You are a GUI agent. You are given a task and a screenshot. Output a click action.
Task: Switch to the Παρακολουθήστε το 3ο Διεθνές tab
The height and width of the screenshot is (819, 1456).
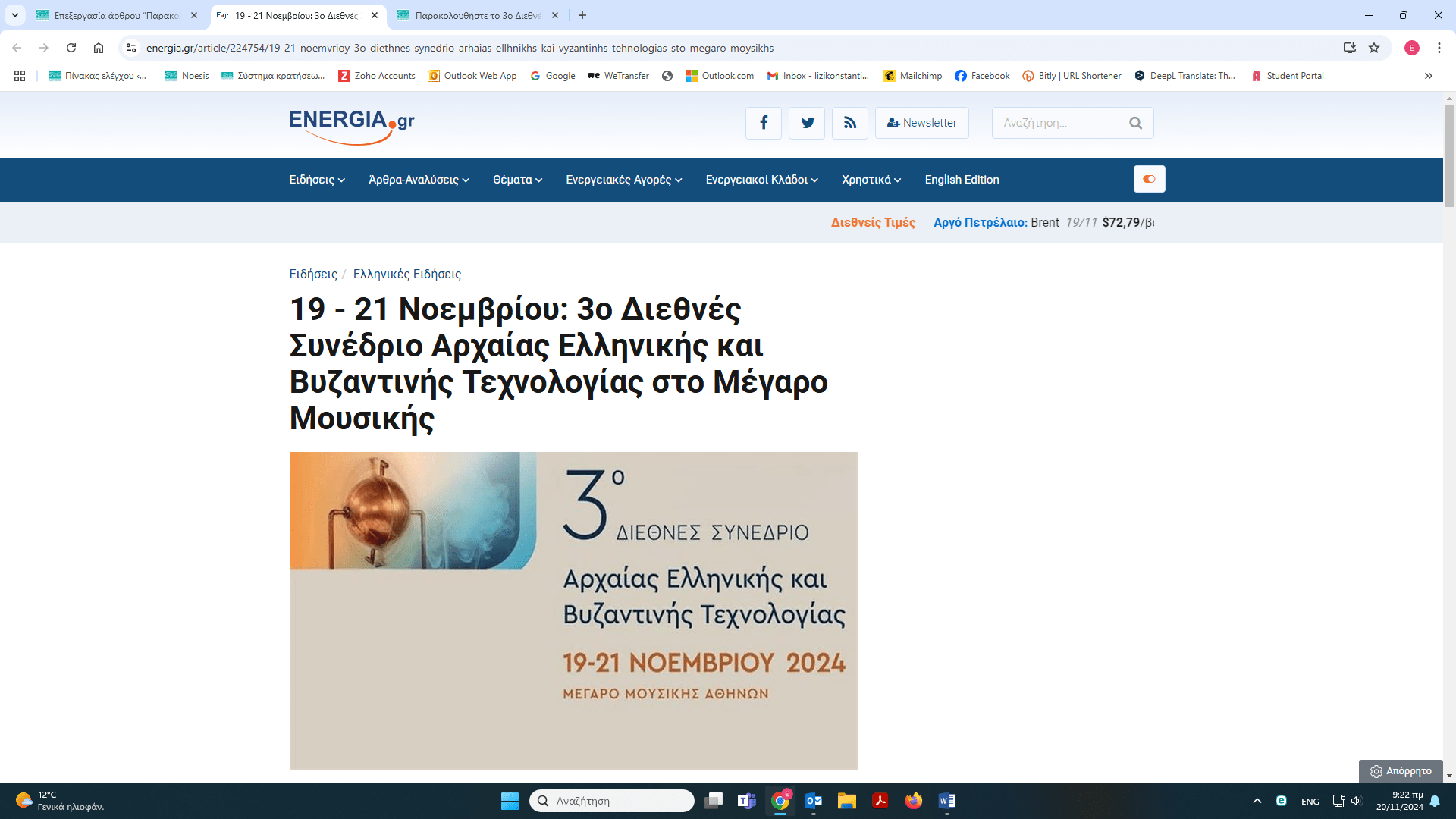[478, 15]
